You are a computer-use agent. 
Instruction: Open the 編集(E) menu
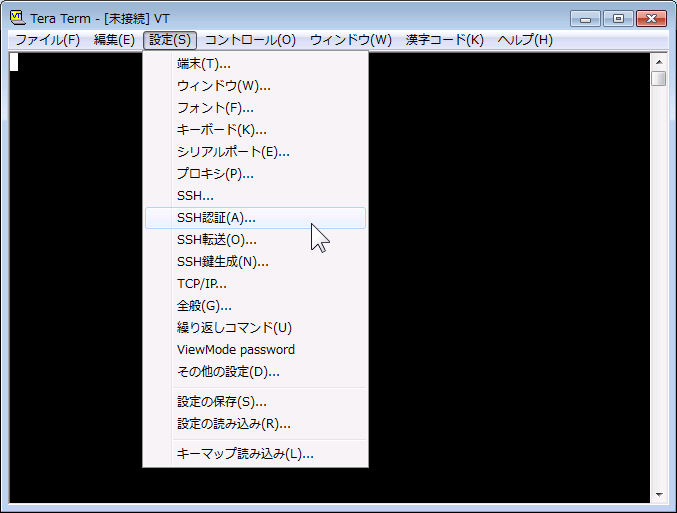[114, 40]
